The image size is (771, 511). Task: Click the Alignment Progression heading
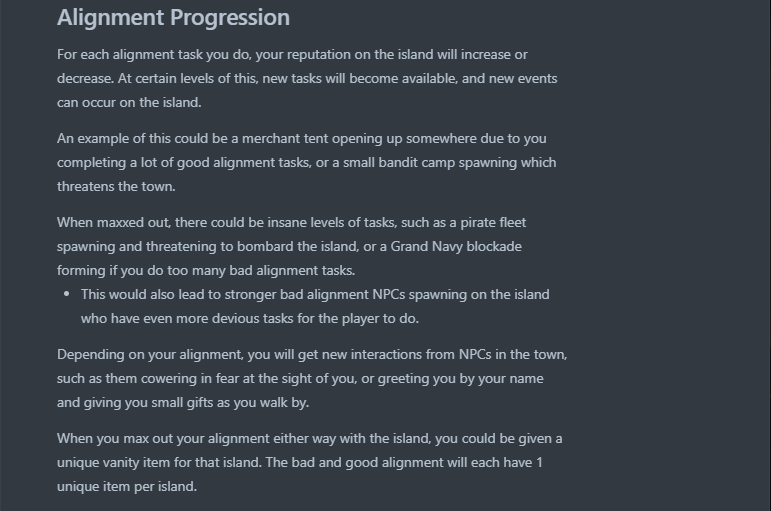[x=173, y=18]
